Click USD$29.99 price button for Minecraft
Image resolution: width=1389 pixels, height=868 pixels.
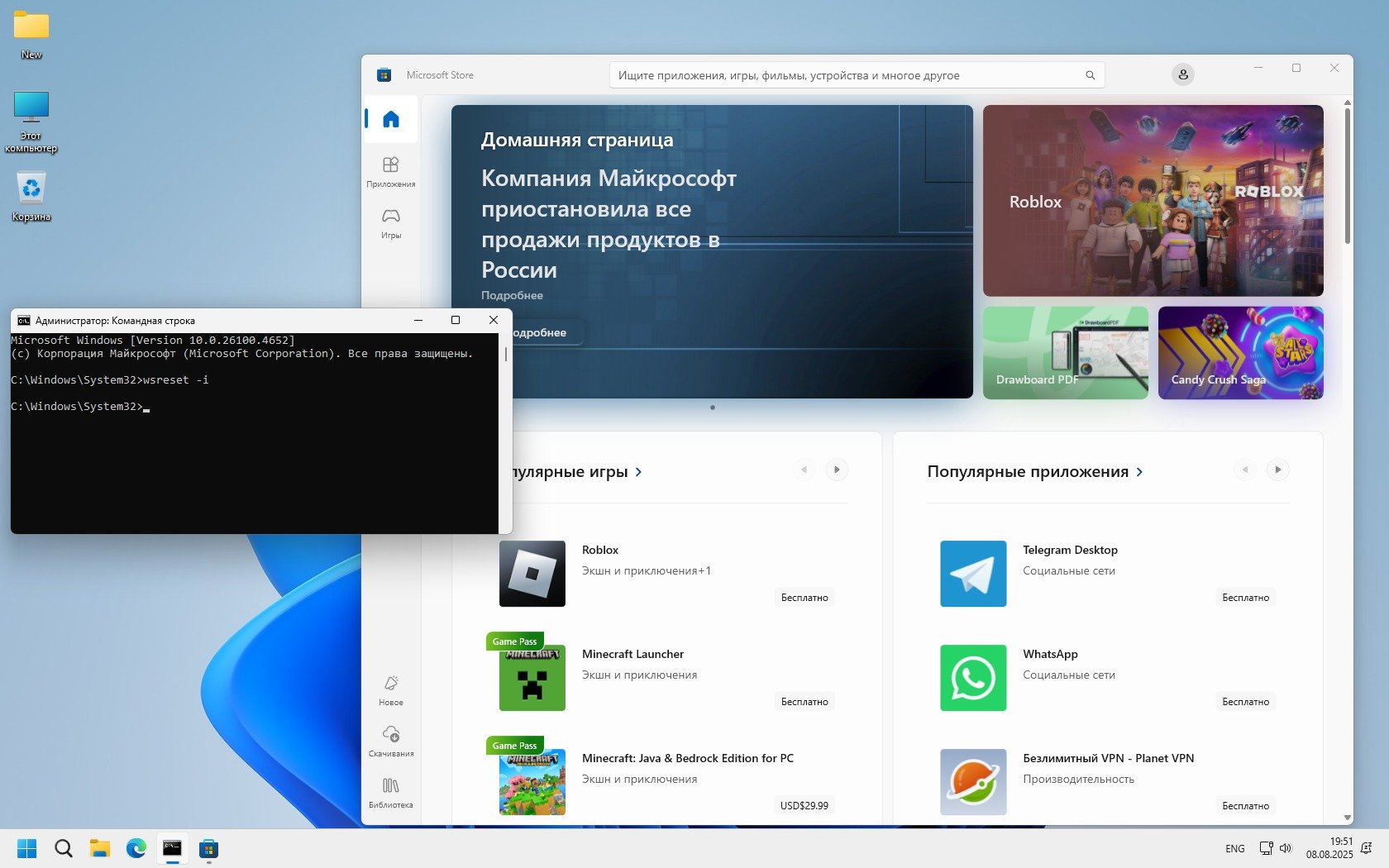pos(804,806)
